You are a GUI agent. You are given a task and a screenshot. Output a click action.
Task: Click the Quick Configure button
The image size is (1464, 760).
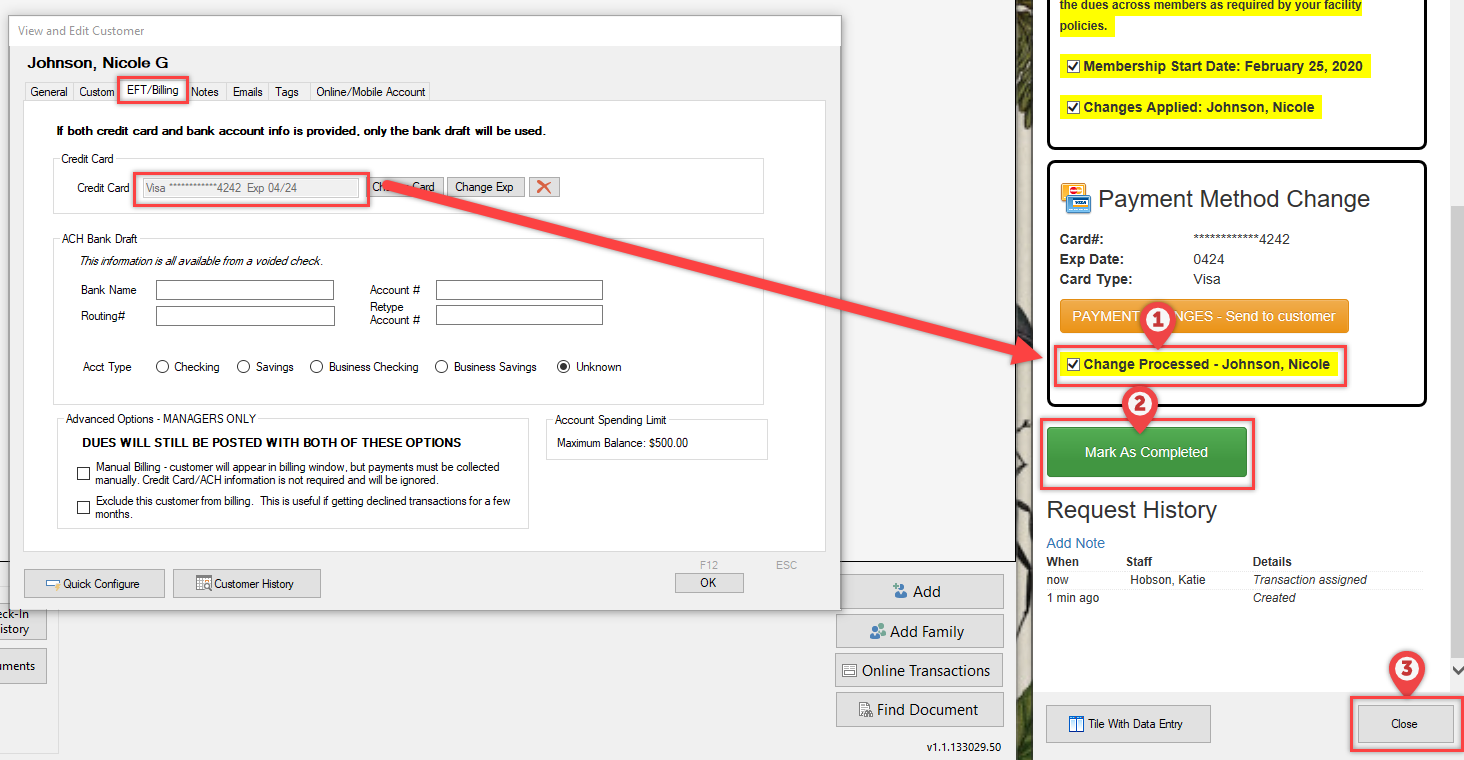pos(94,584)
